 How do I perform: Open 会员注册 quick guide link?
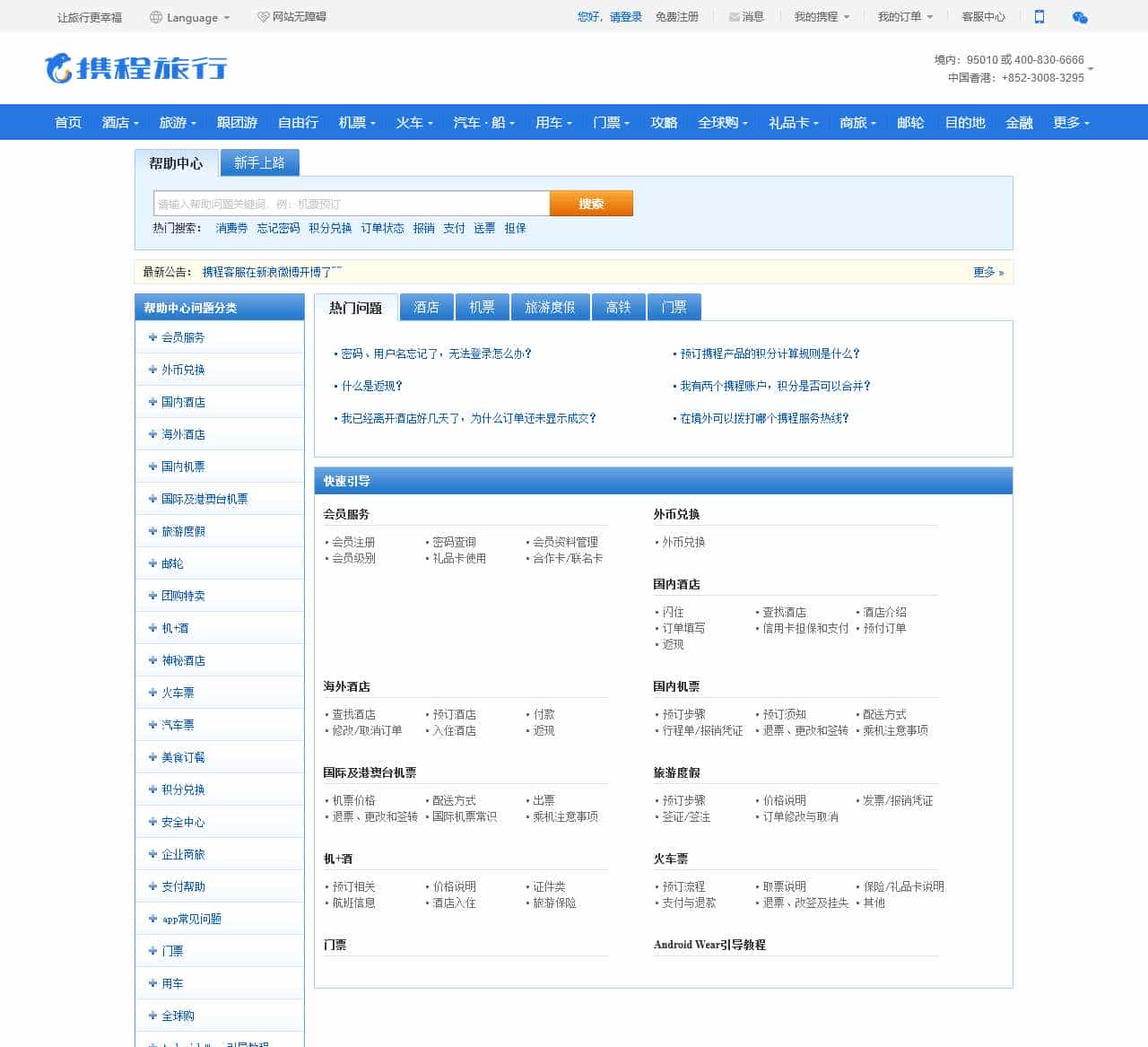[x=353, y=542]
